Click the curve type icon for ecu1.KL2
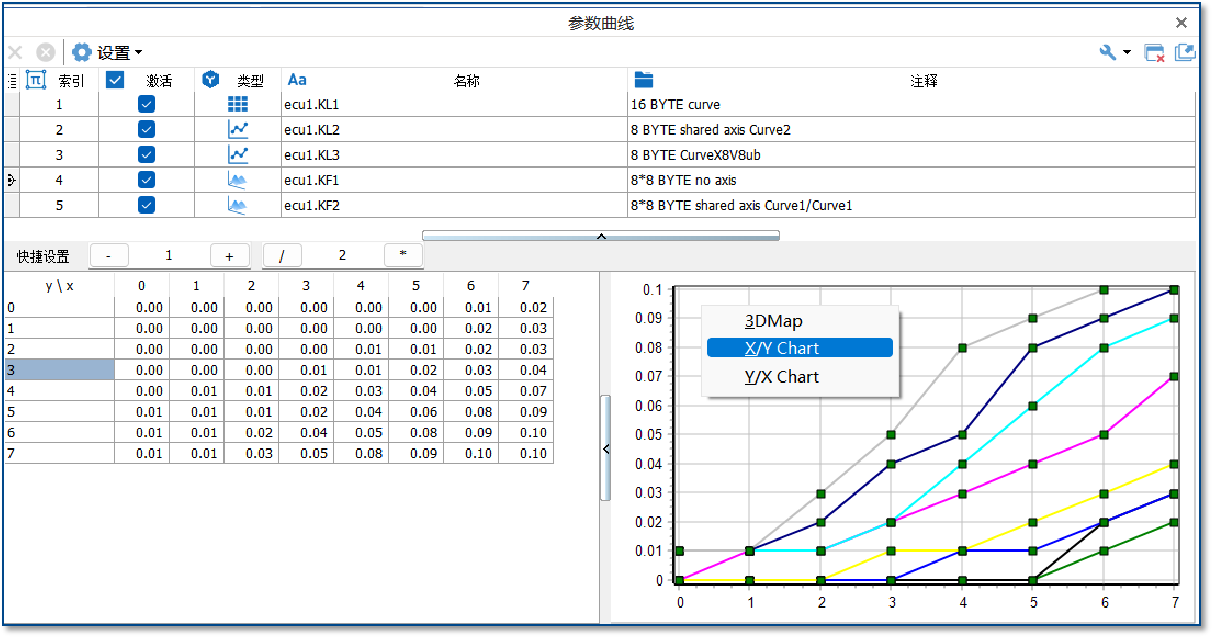This screenshot has height=638, width=1213. pyautogui.click(x=237, y=128)
